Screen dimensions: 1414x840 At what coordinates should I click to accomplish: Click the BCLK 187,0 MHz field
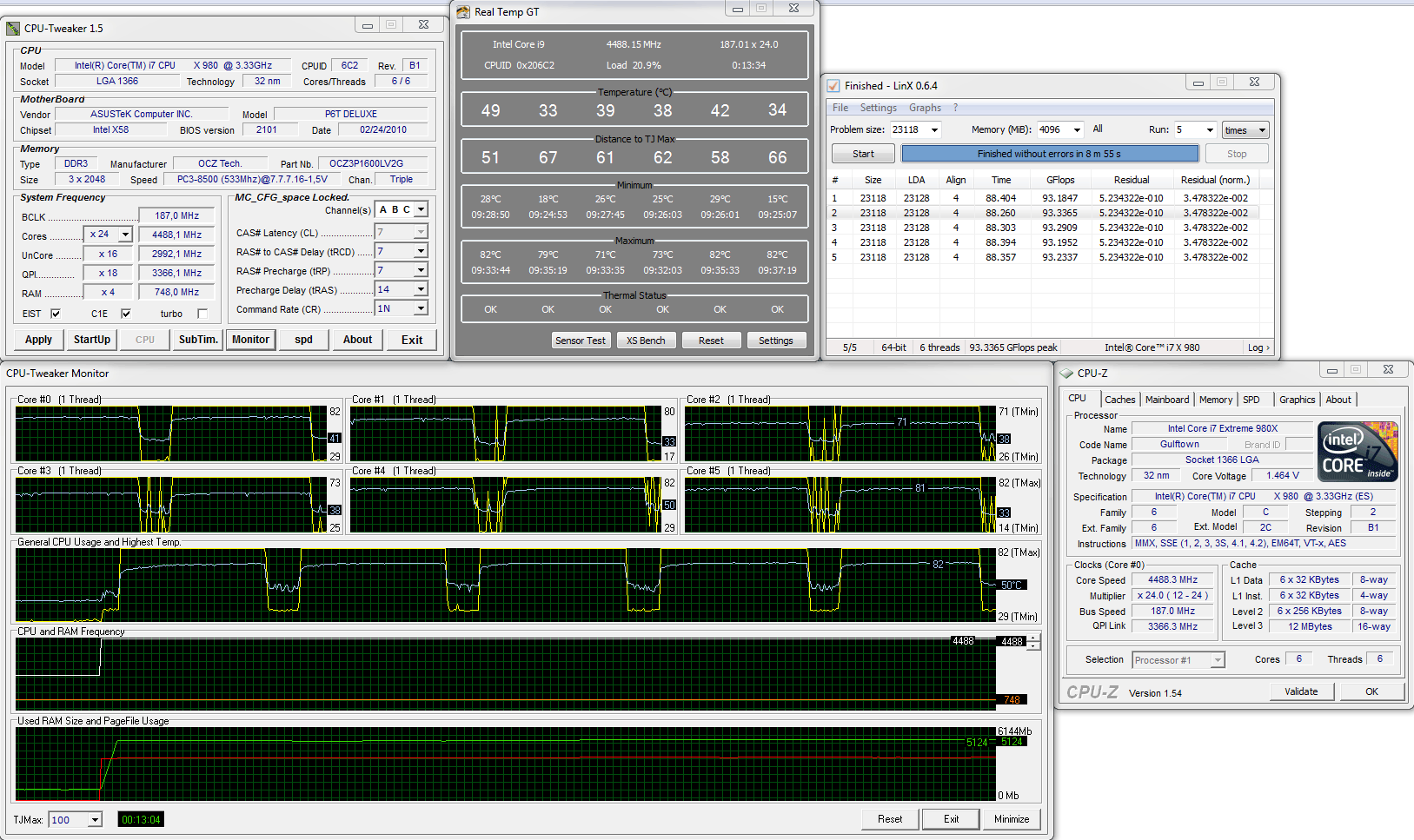coord(176,215)
